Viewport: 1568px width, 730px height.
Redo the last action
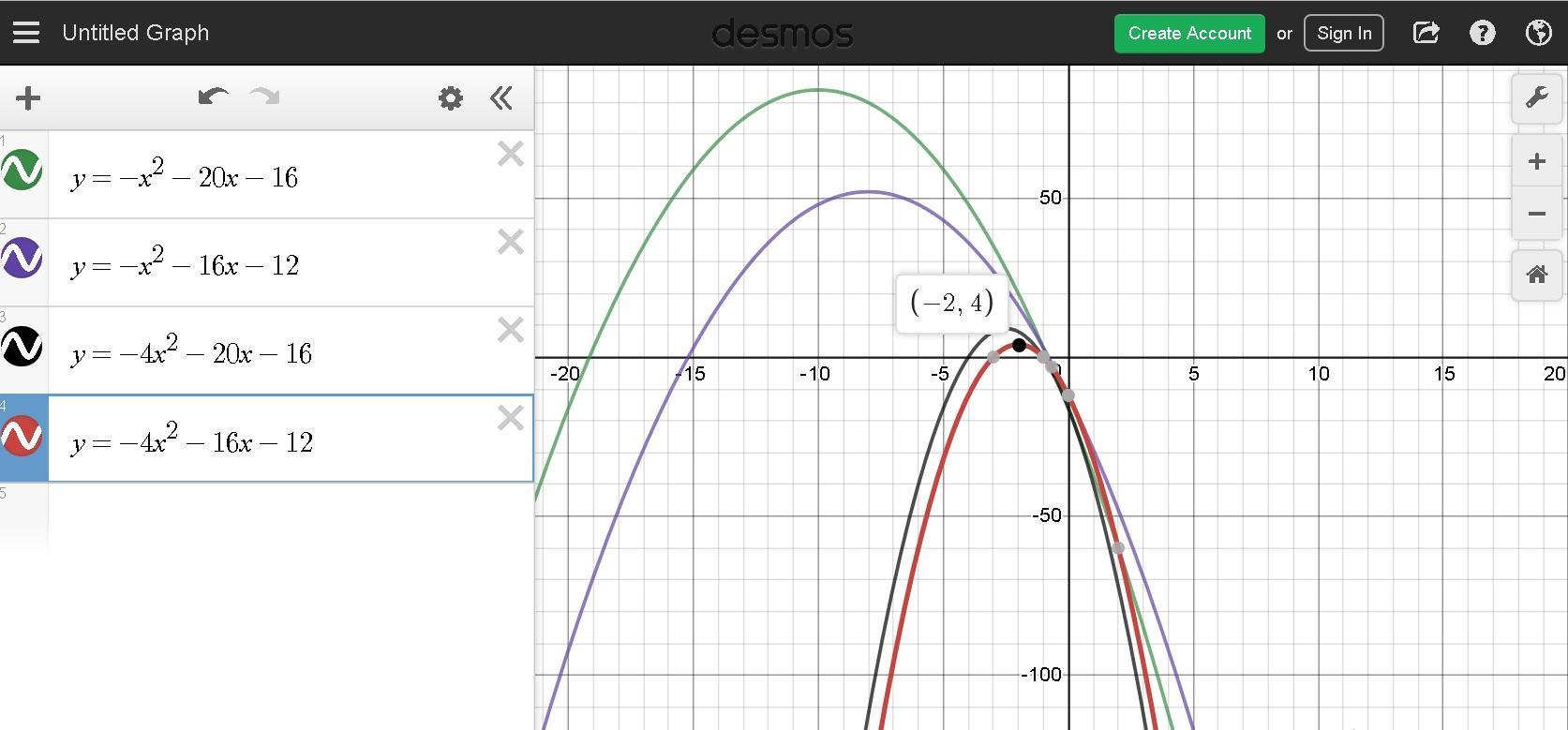pyautogui.click(x=265, y=97)
